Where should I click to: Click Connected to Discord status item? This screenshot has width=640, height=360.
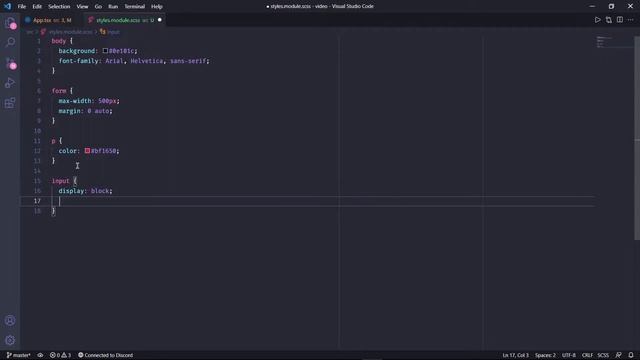[105, 355]
